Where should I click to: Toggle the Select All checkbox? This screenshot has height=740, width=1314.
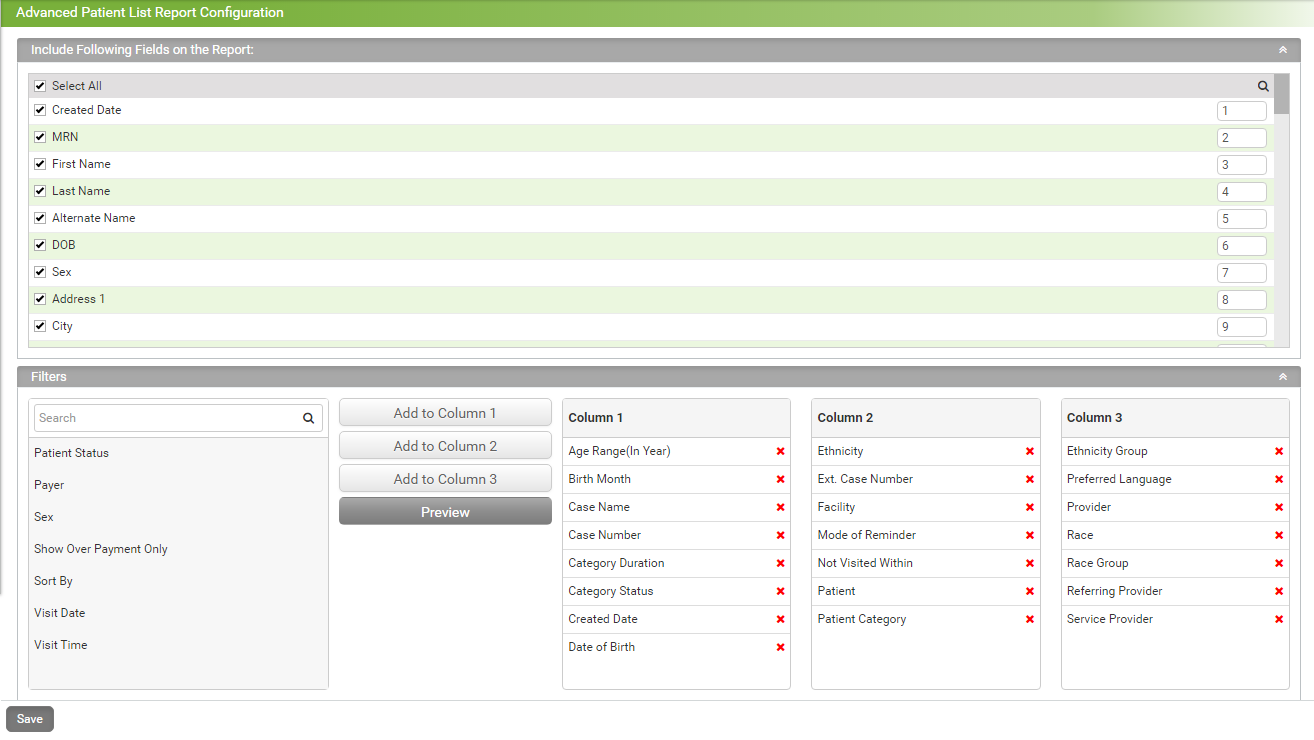point(39,86)
